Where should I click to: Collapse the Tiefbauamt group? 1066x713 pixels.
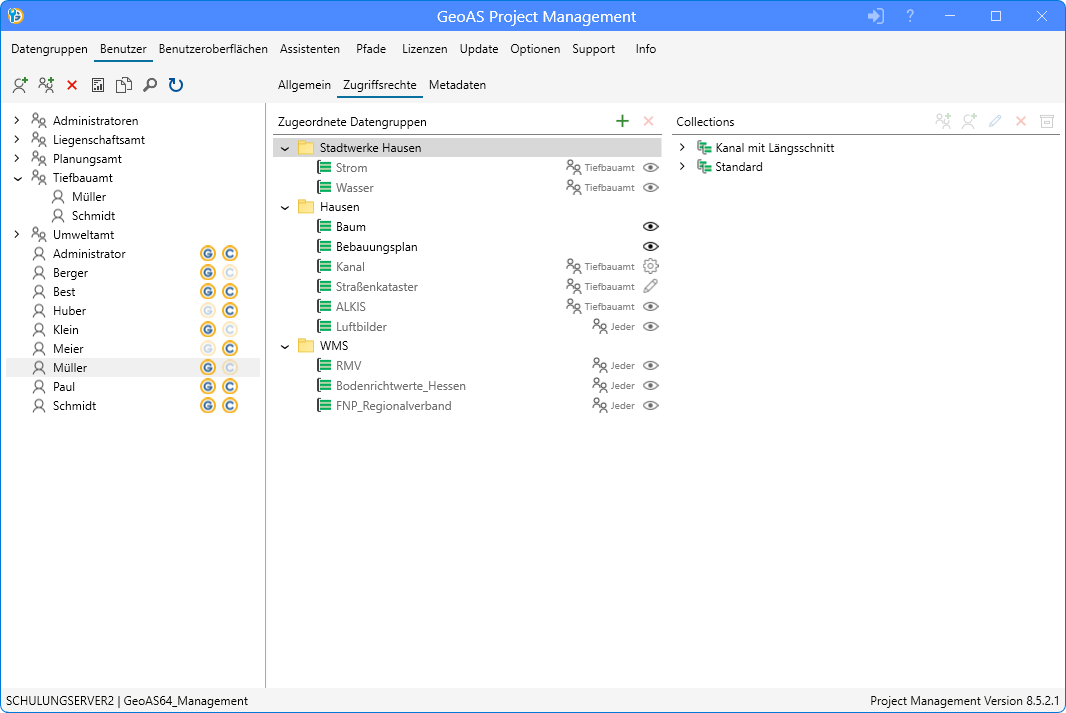click(x=17, y=178)
